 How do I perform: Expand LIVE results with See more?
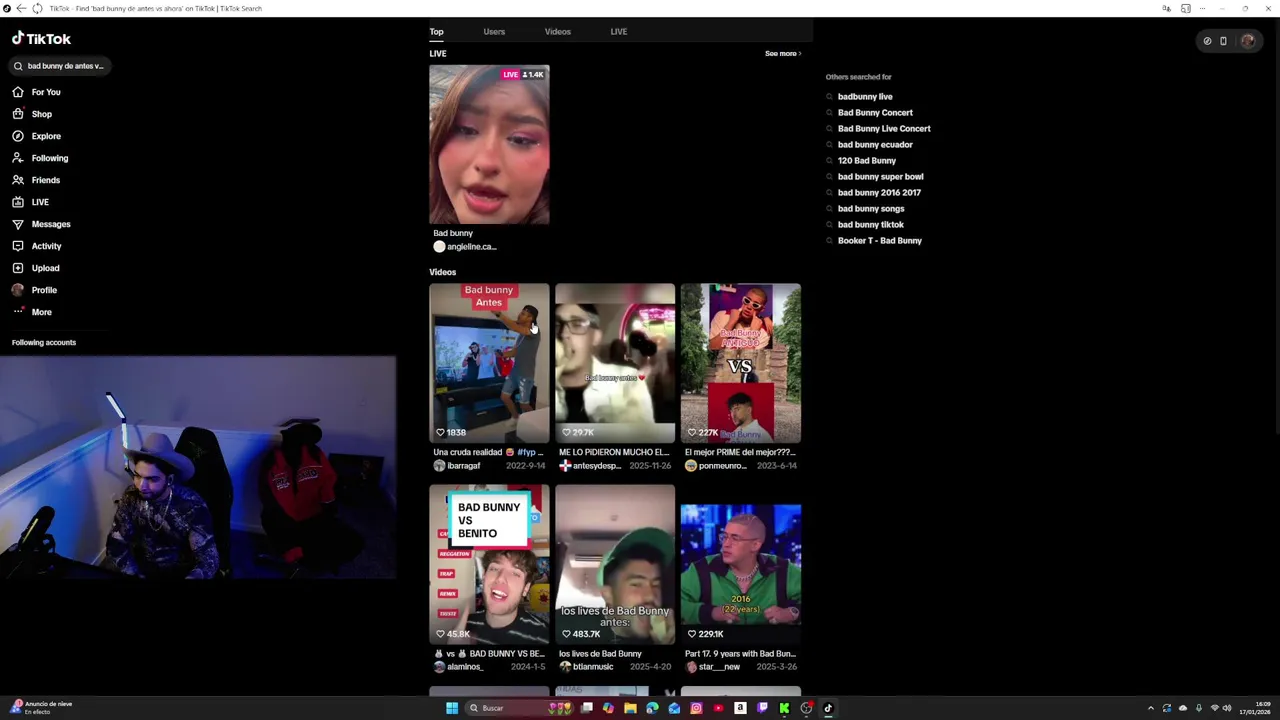pyautogui.click(x=783, y=54)
